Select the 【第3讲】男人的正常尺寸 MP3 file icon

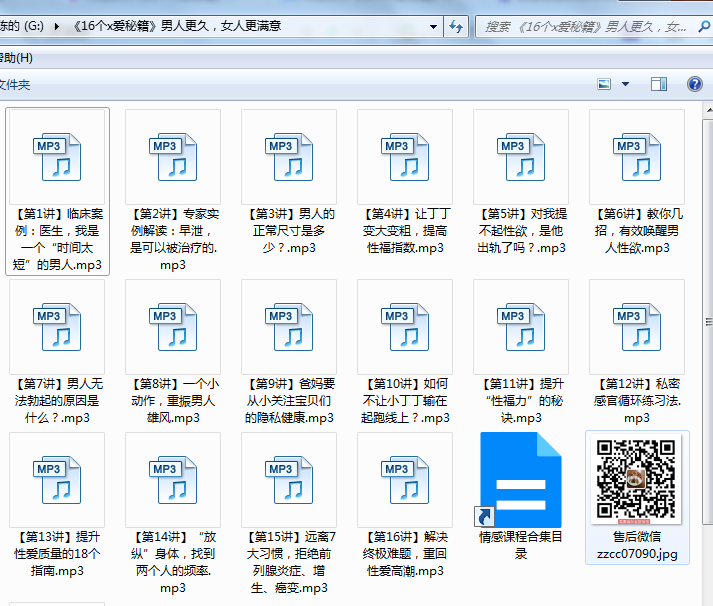(289, 157)
